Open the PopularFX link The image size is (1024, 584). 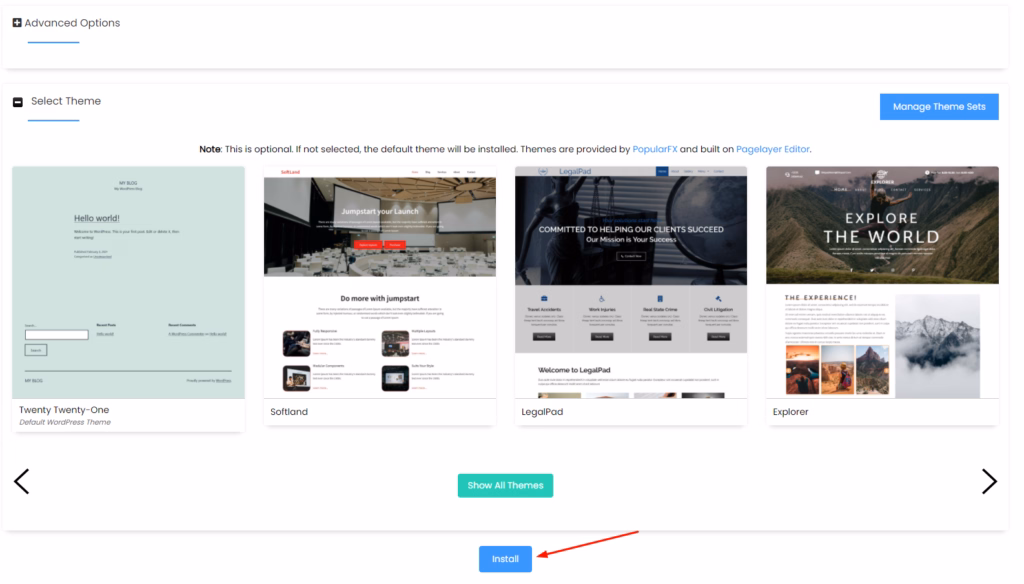[x=654, y=149]
